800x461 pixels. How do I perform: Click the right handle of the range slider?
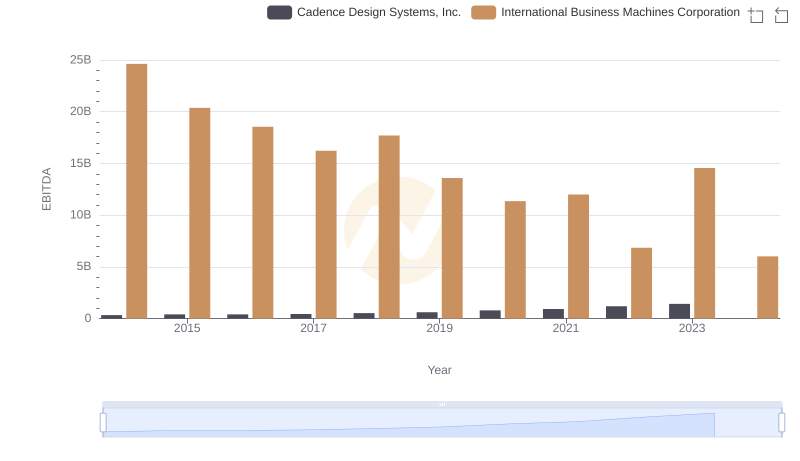pyautogui.click(x=781, y=423)
